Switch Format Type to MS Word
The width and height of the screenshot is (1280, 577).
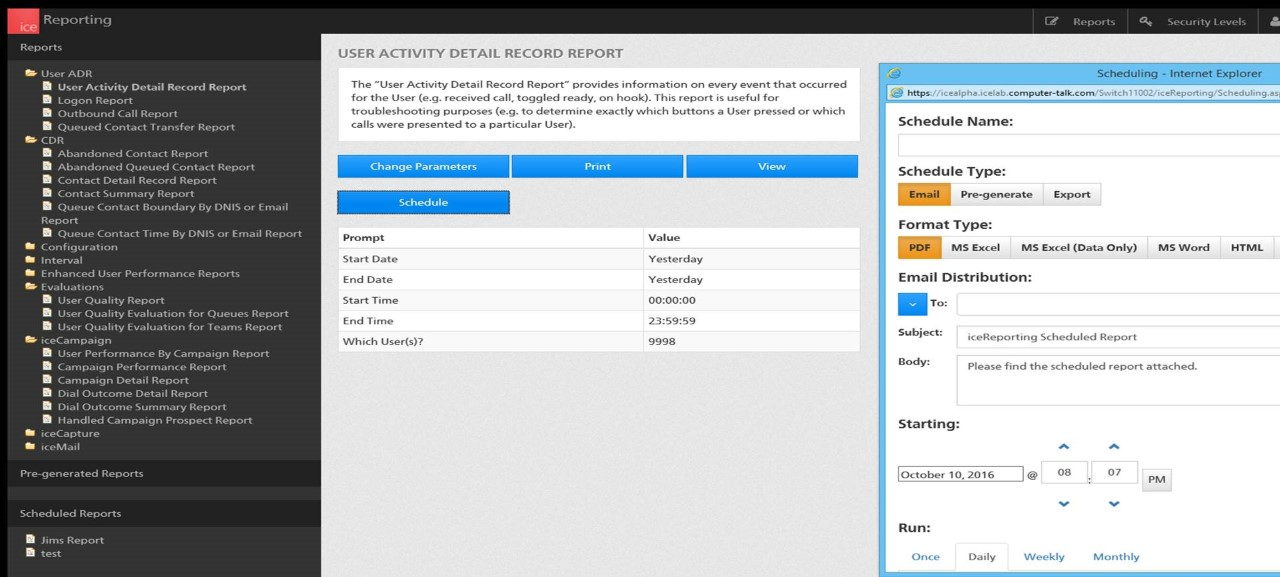[x=1183, y=247]
